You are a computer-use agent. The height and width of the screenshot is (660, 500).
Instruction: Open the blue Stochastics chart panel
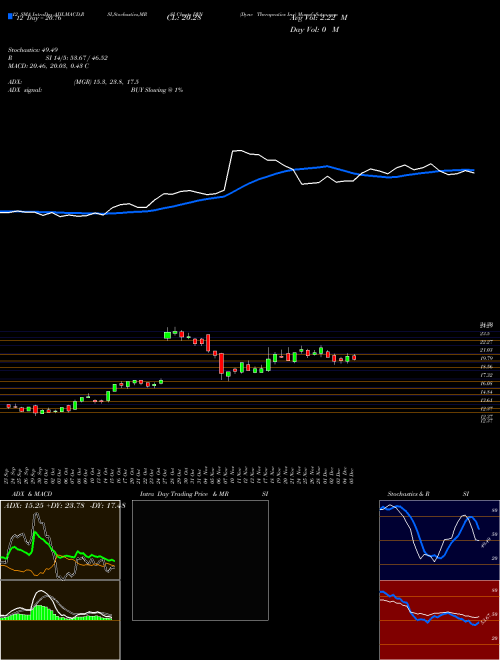click(x=439, y=540)
